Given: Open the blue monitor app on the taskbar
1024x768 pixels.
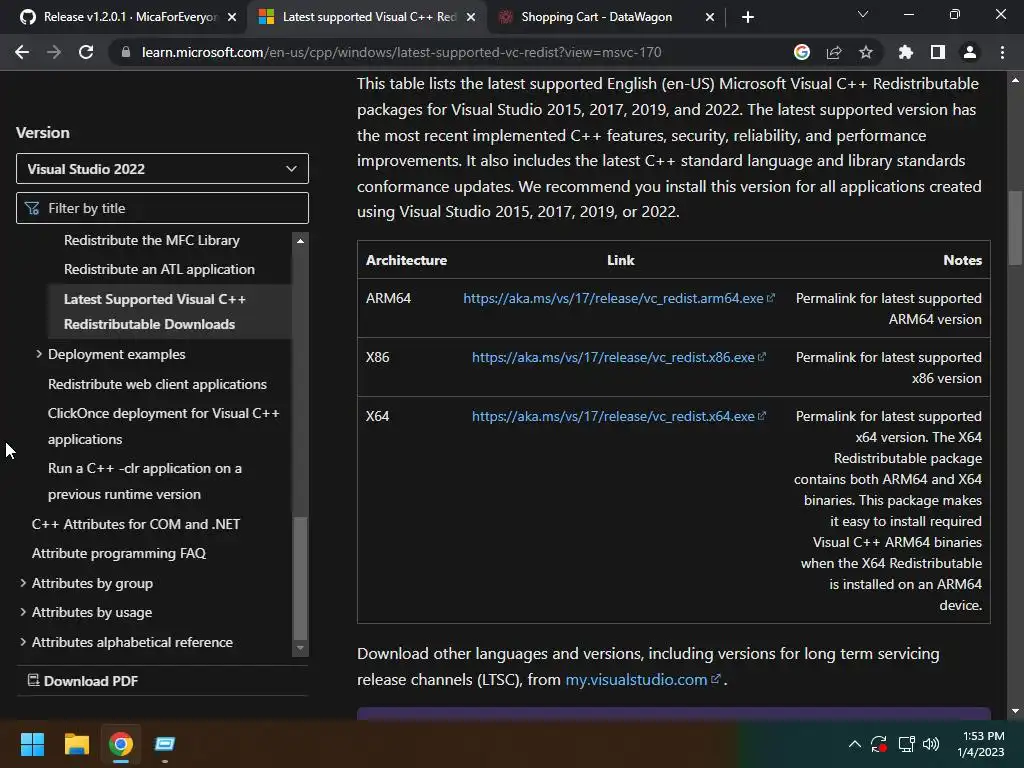Looking at the screenshot, I should tap(165, 744).
